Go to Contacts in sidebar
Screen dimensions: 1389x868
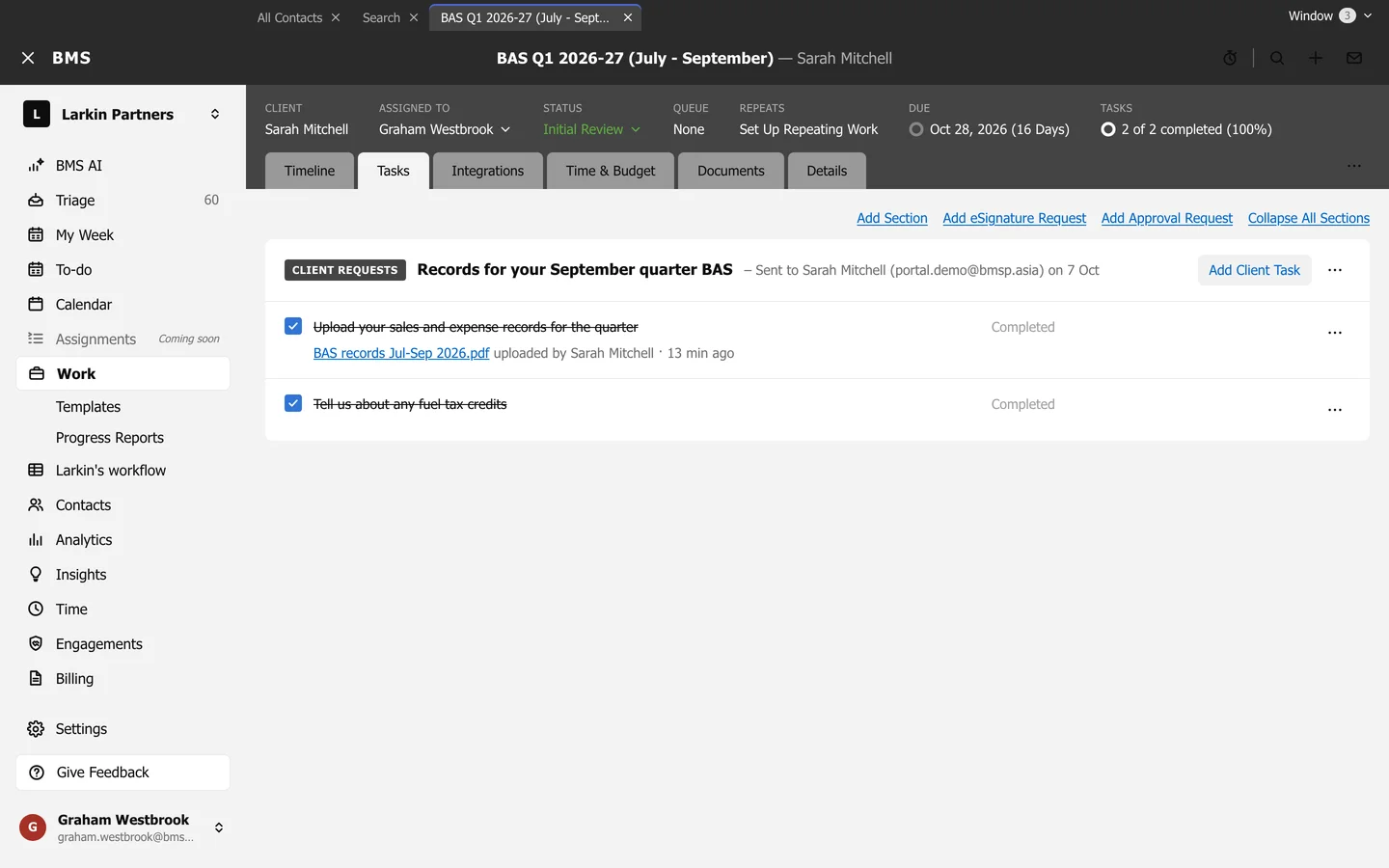[x=123, y=504]
